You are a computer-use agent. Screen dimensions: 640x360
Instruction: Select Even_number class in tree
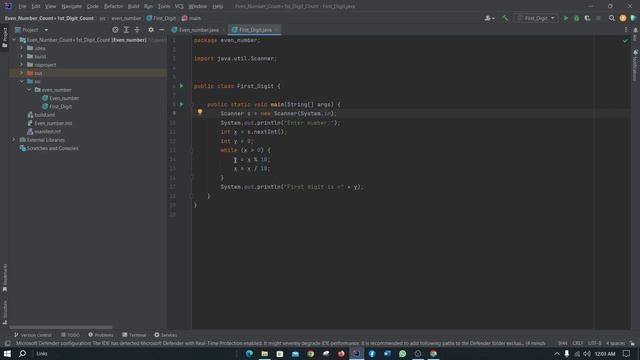pos(60,98)
